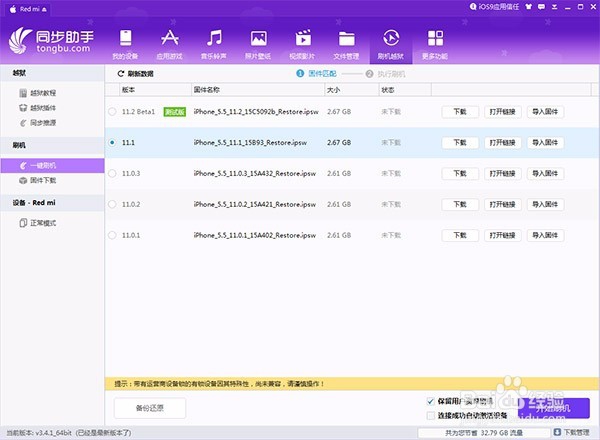Click 下载 for 11.0.3 firmware
This screenshot has width=600, height=440.
[460, 173]
